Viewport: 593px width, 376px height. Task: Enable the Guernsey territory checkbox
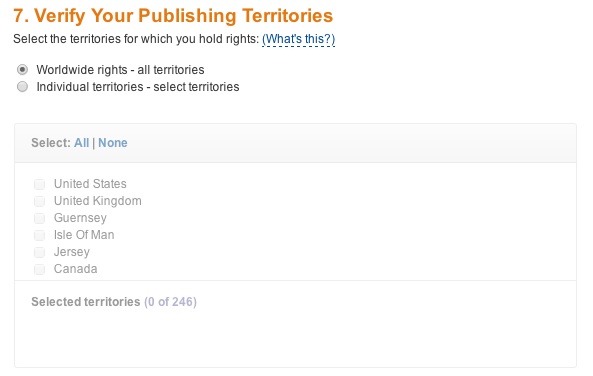pos(39,218)
